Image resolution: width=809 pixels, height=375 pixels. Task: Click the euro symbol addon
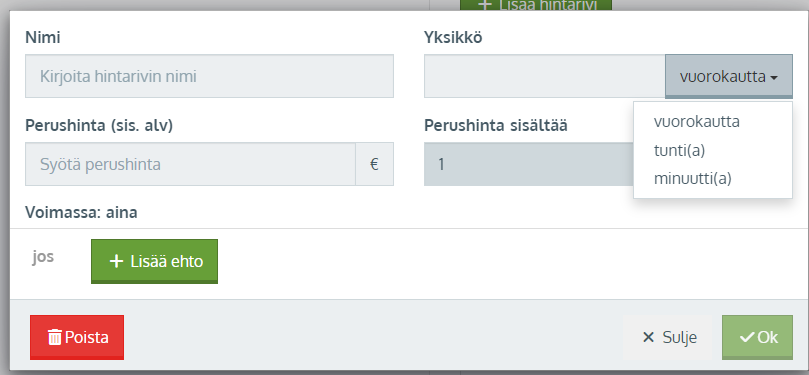[375, 164]
